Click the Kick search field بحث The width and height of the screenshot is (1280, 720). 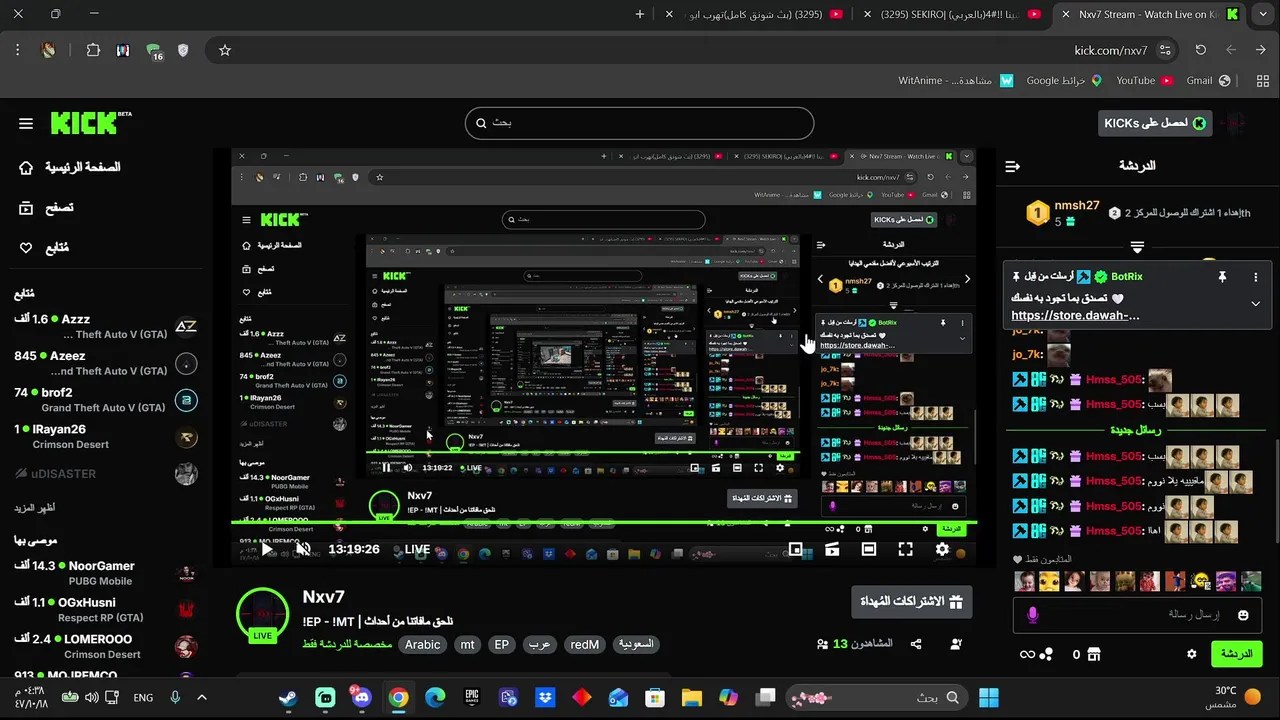click(639, 123)
